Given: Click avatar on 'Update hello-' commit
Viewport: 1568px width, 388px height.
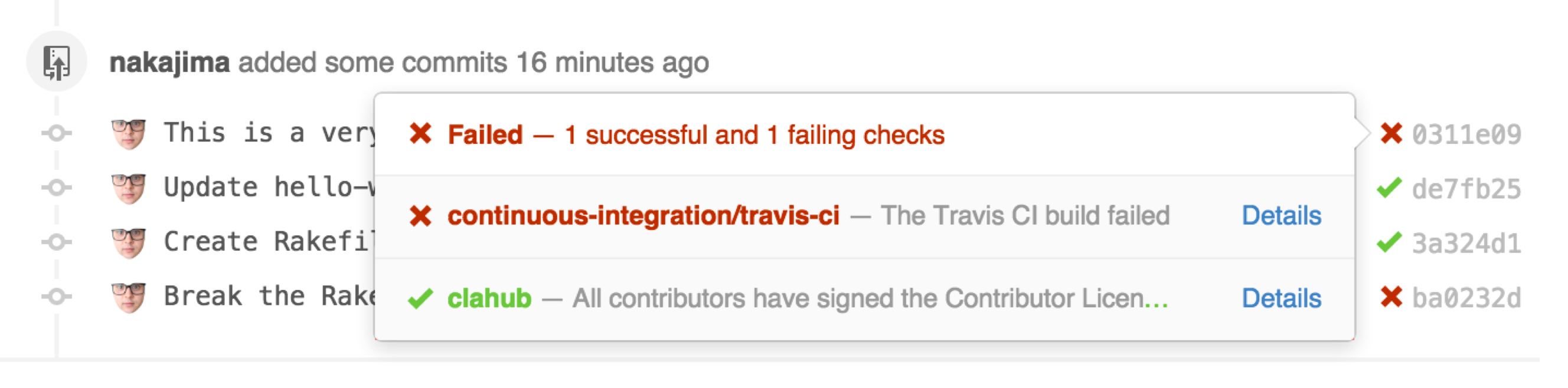Looking at the screenshot, I should point(129,188).
